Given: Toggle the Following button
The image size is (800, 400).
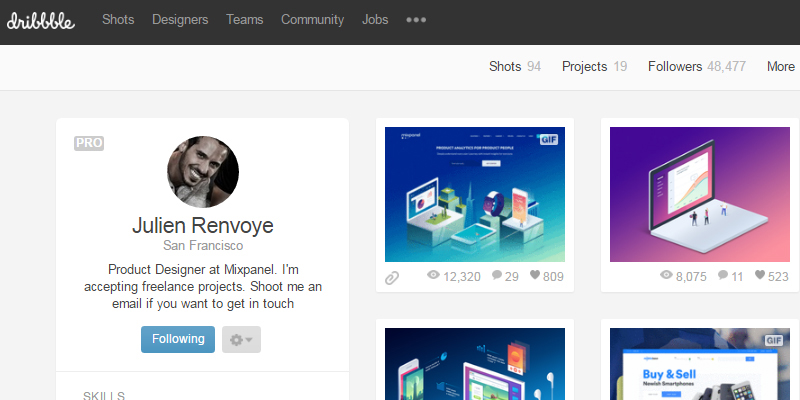Looking at the screenshot, I should (178, 339).
